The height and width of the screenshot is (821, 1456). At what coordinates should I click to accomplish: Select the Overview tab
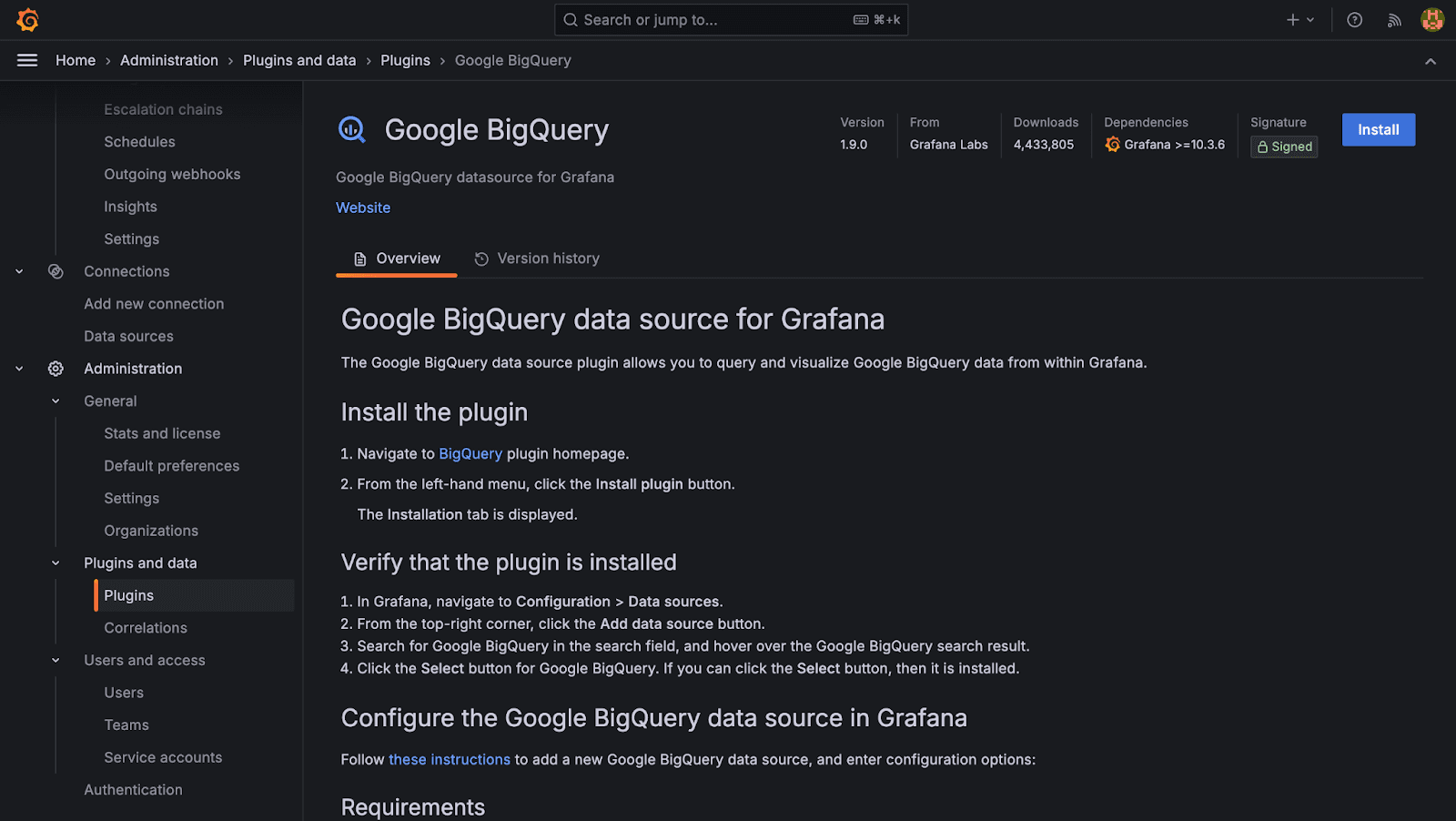pyautogui.click(x=397, y=258)
